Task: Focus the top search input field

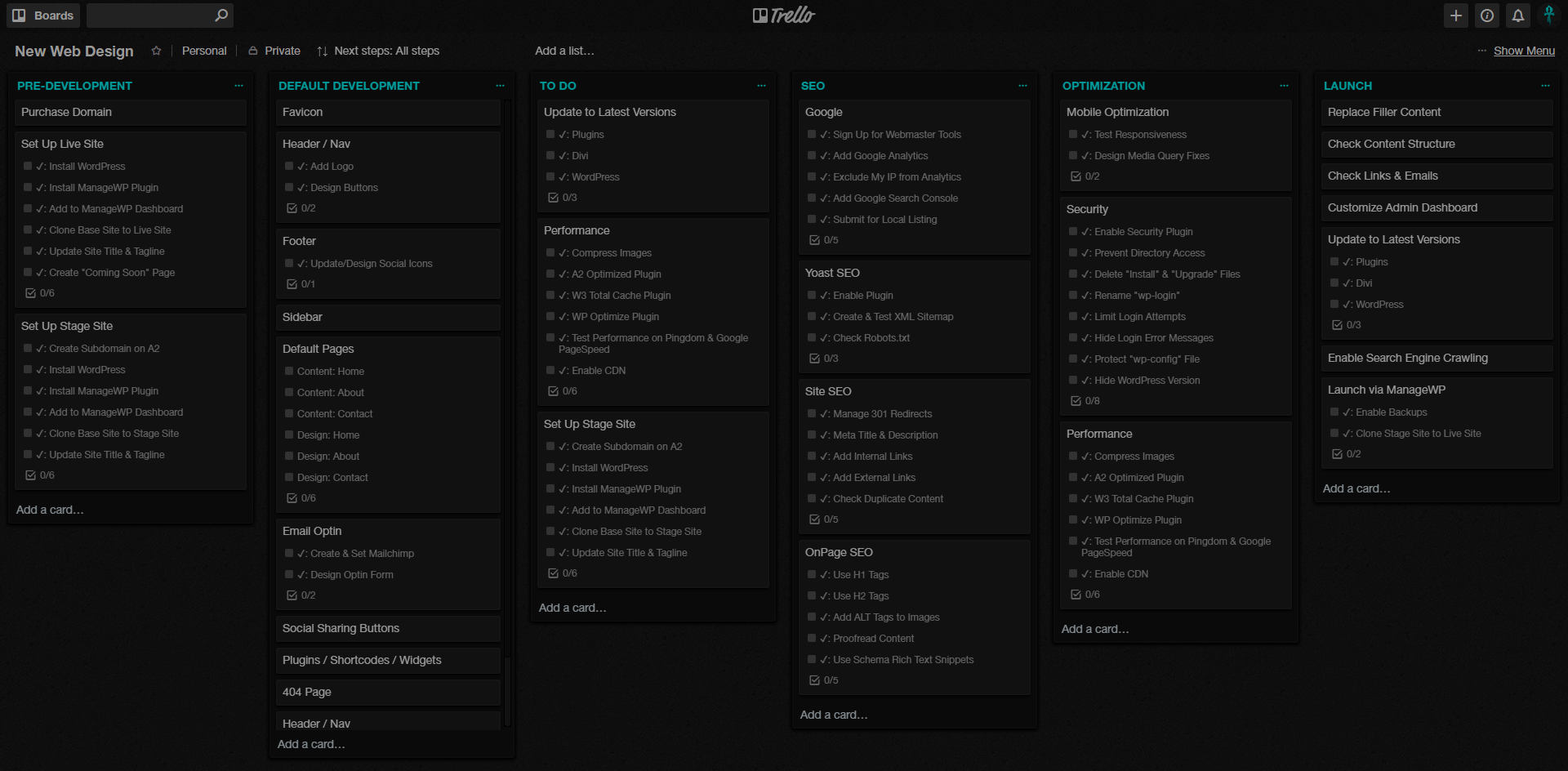Action: pos(159,16)
